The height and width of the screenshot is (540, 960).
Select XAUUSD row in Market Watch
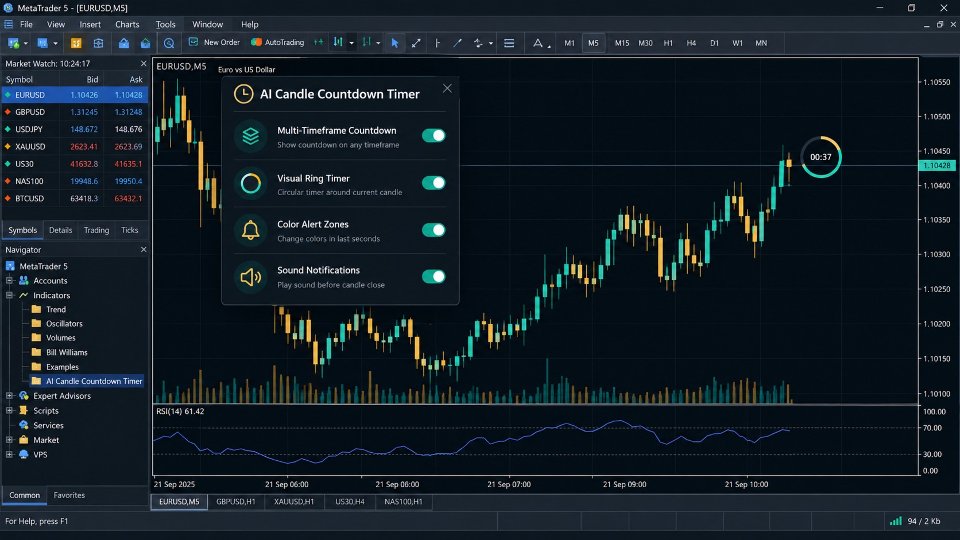click(74, 146)
